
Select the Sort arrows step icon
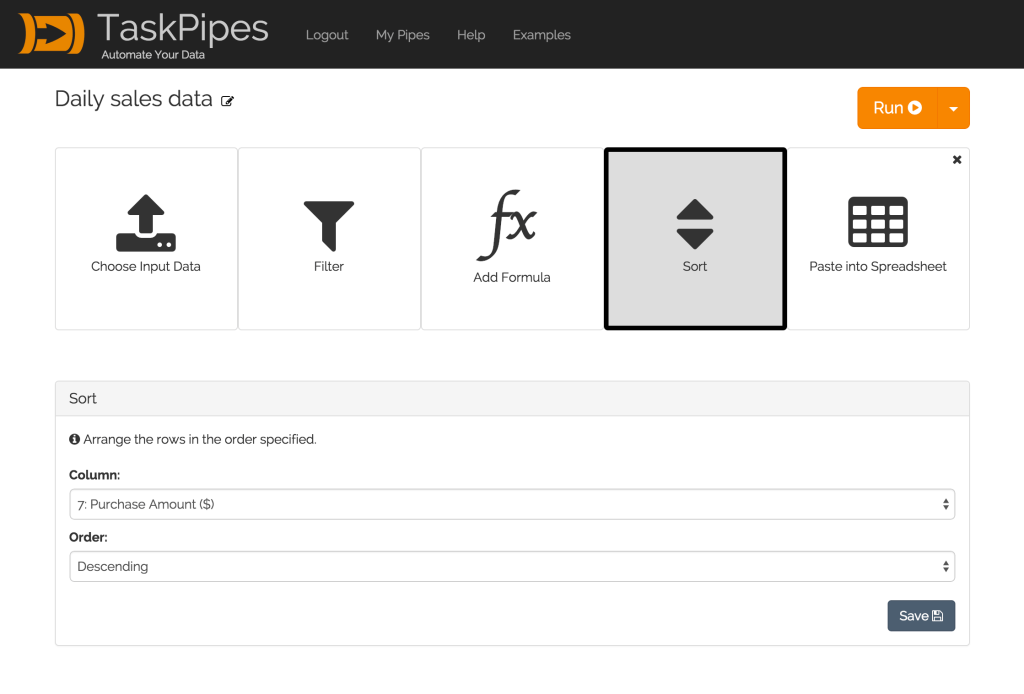695,225
